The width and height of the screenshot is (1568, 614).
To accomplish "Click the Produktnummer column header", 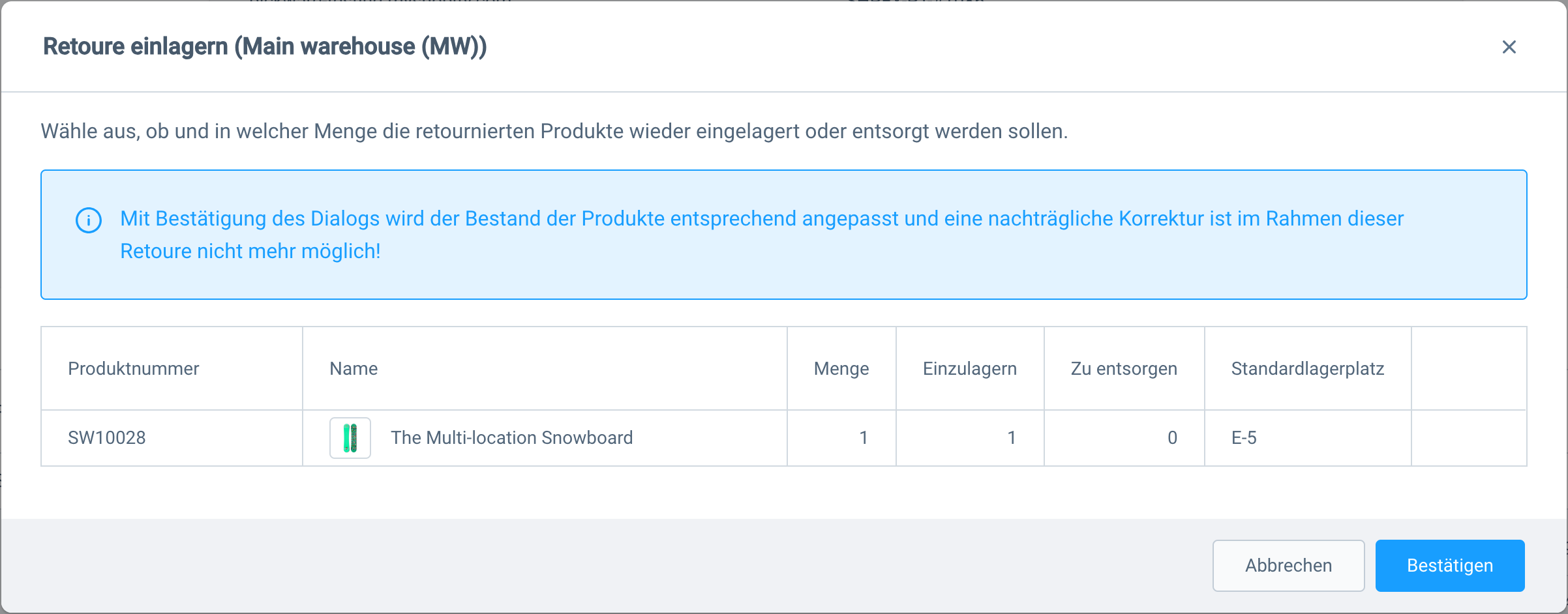I will click(x=133, y=368).
